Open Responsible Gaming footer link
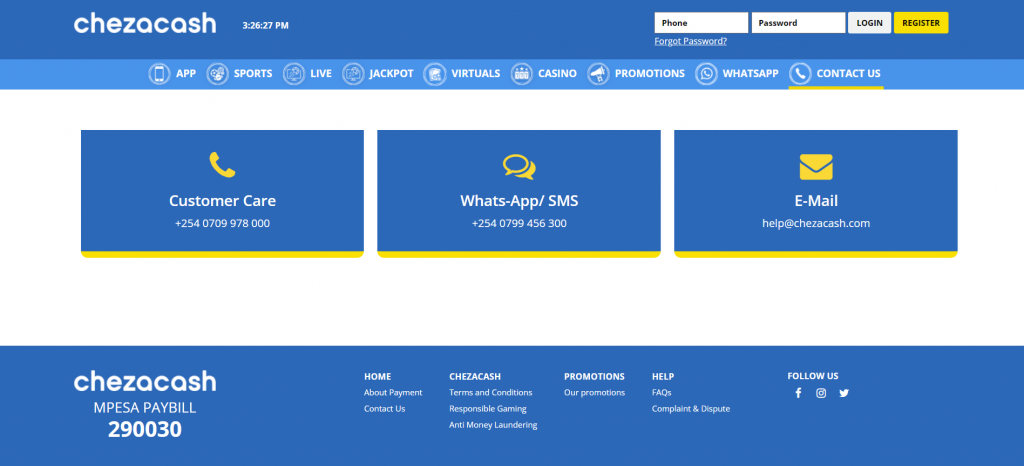The height and width of the screenshot is (466, 1024). click(x=488, y=409)
